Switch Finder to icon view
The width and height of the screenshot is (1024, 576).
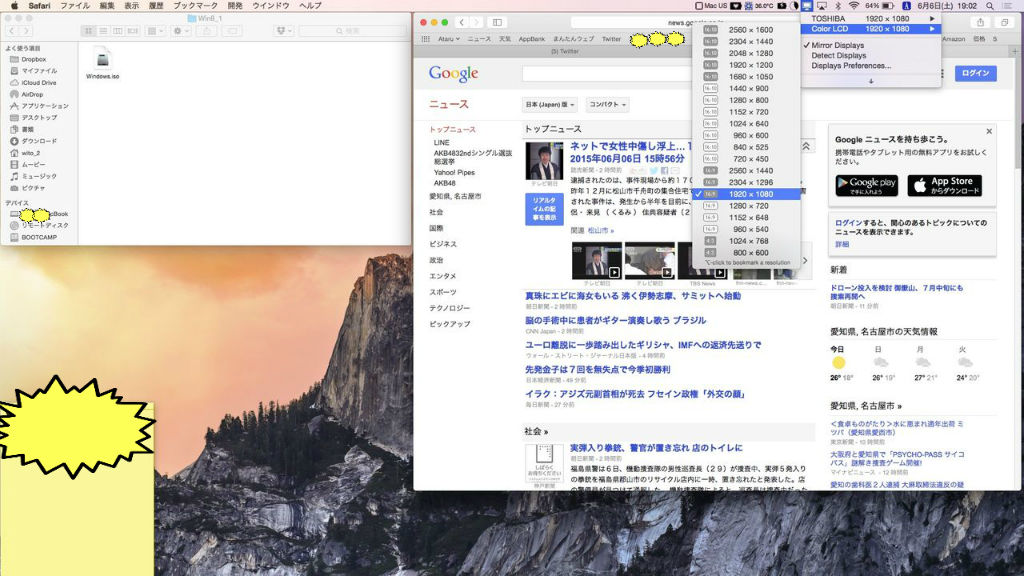tap(89, 31)
